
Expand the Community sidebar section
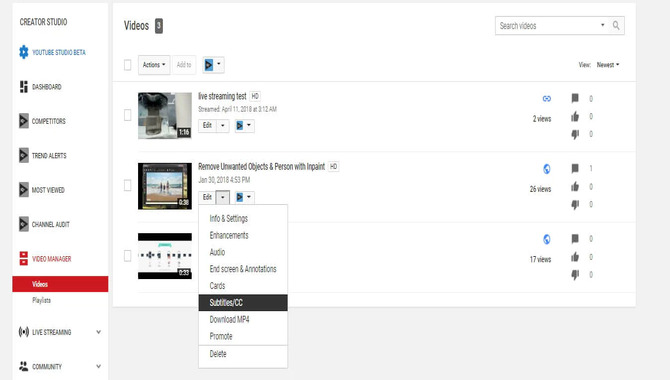[x=98, y=366]
